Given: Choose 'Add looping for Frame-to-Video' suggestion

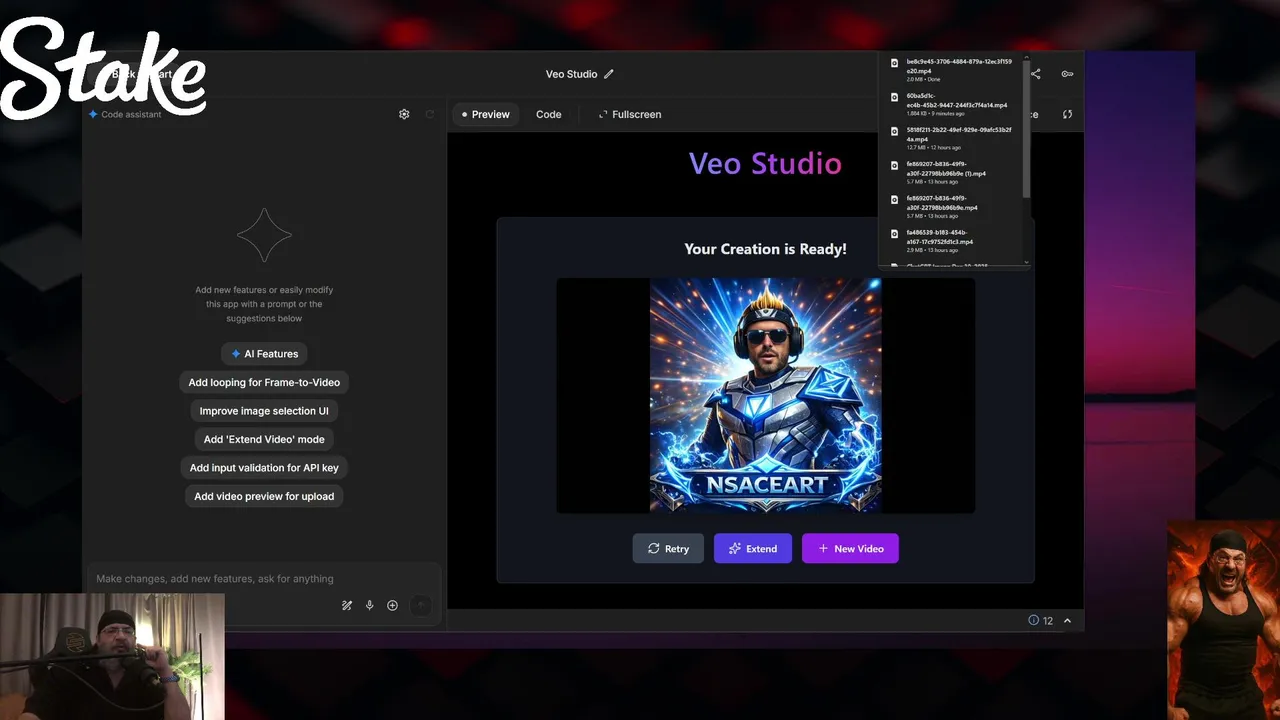Looking at the screenshot, I should coord(264,382).
